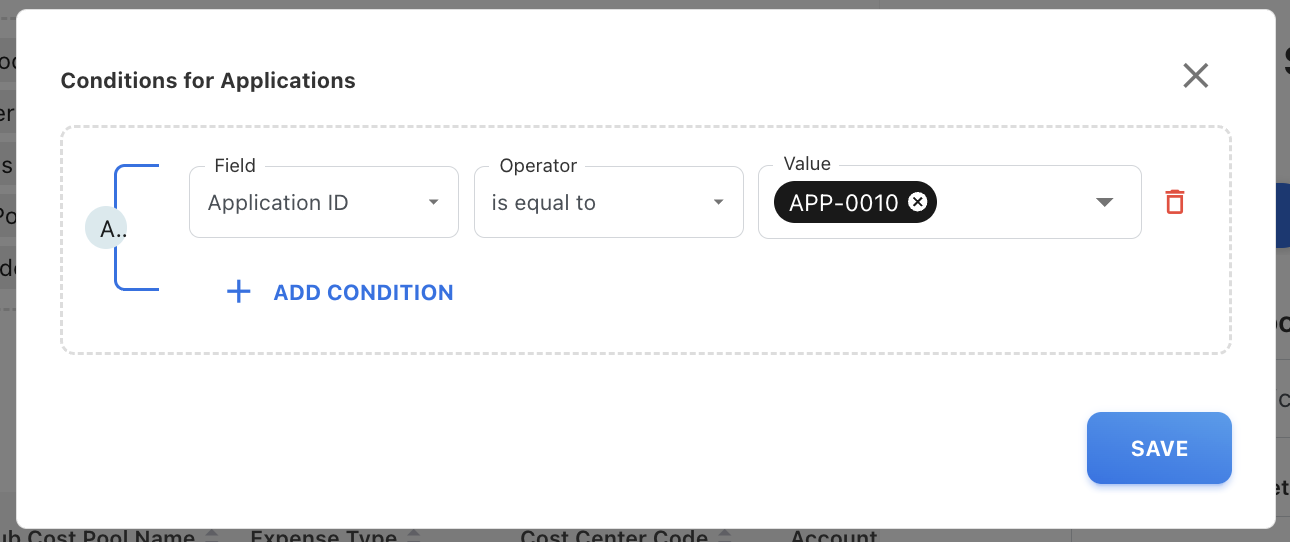This screenshot has height=542, width=1290.
Task: Select the APP-0010 chip label
Action: pyautogui.click(x=843, y=202)
